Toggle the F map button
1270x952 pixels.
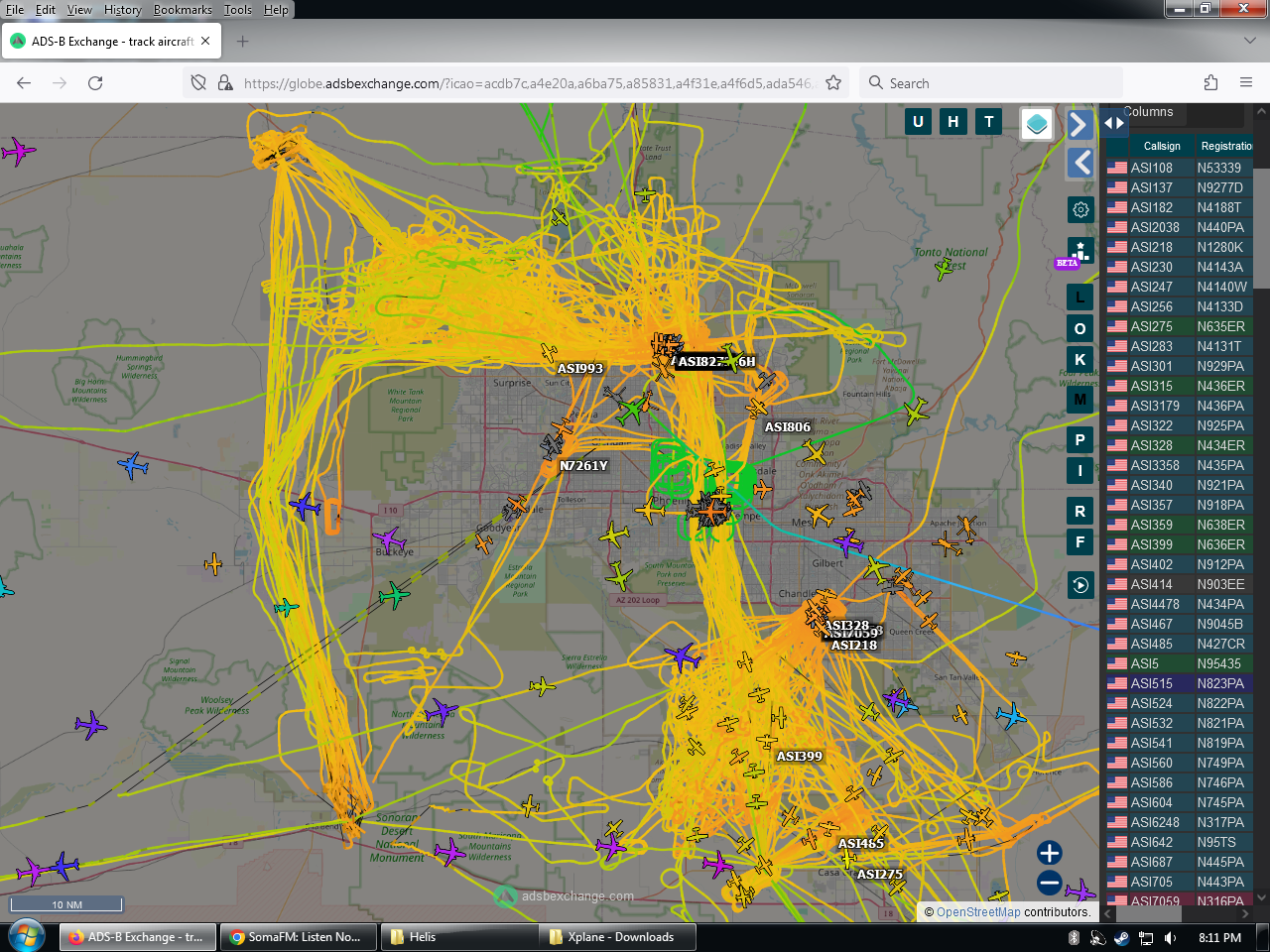(x=1080, y=541)
